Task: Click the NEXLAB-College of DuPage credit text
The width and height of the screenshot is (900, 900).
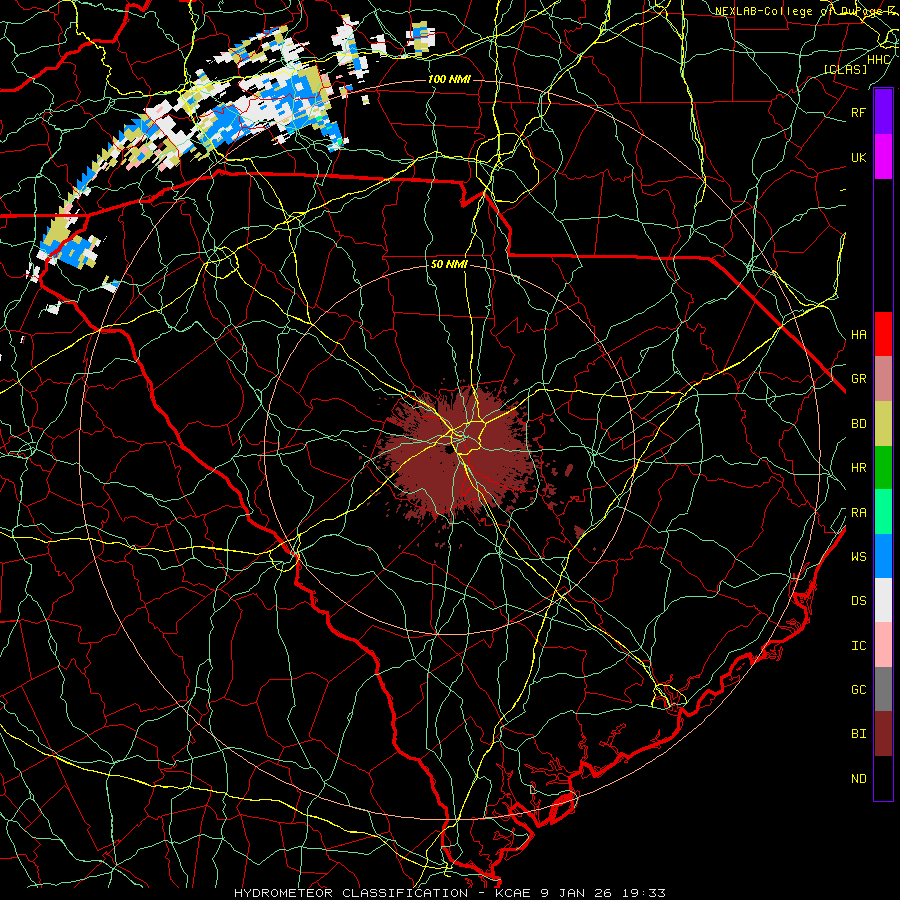Action: point(804,11)
